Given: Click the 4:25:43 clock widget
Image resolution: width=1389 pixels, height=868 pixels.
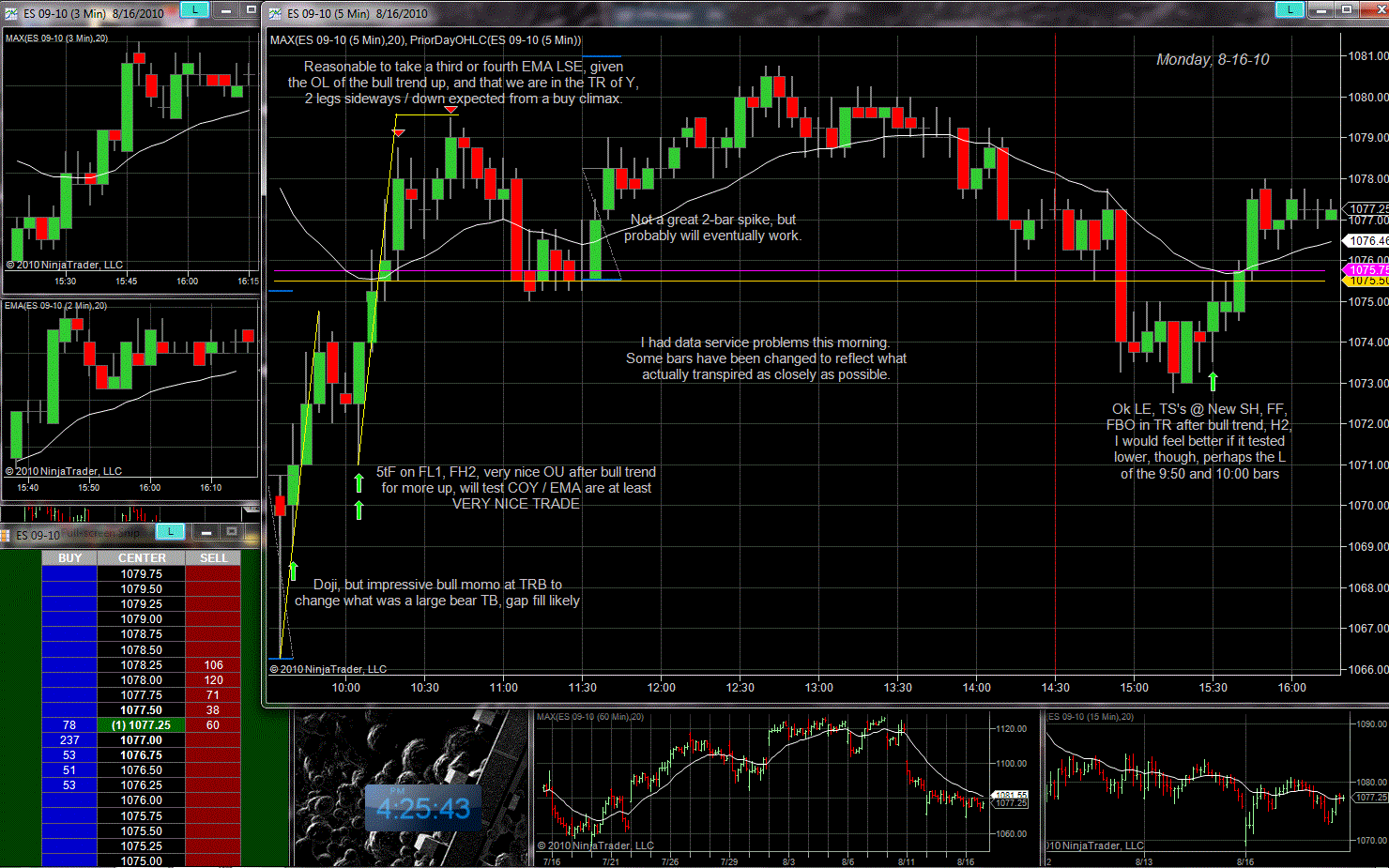Looking at the screenshot, I should pos(422,809).
